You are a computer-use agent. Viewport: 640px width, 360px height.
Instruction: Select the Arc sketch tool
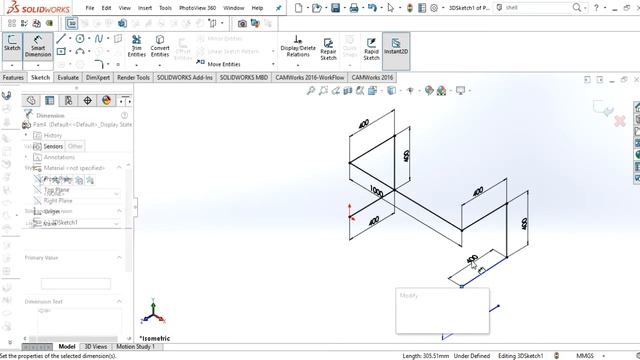(80, 51)
